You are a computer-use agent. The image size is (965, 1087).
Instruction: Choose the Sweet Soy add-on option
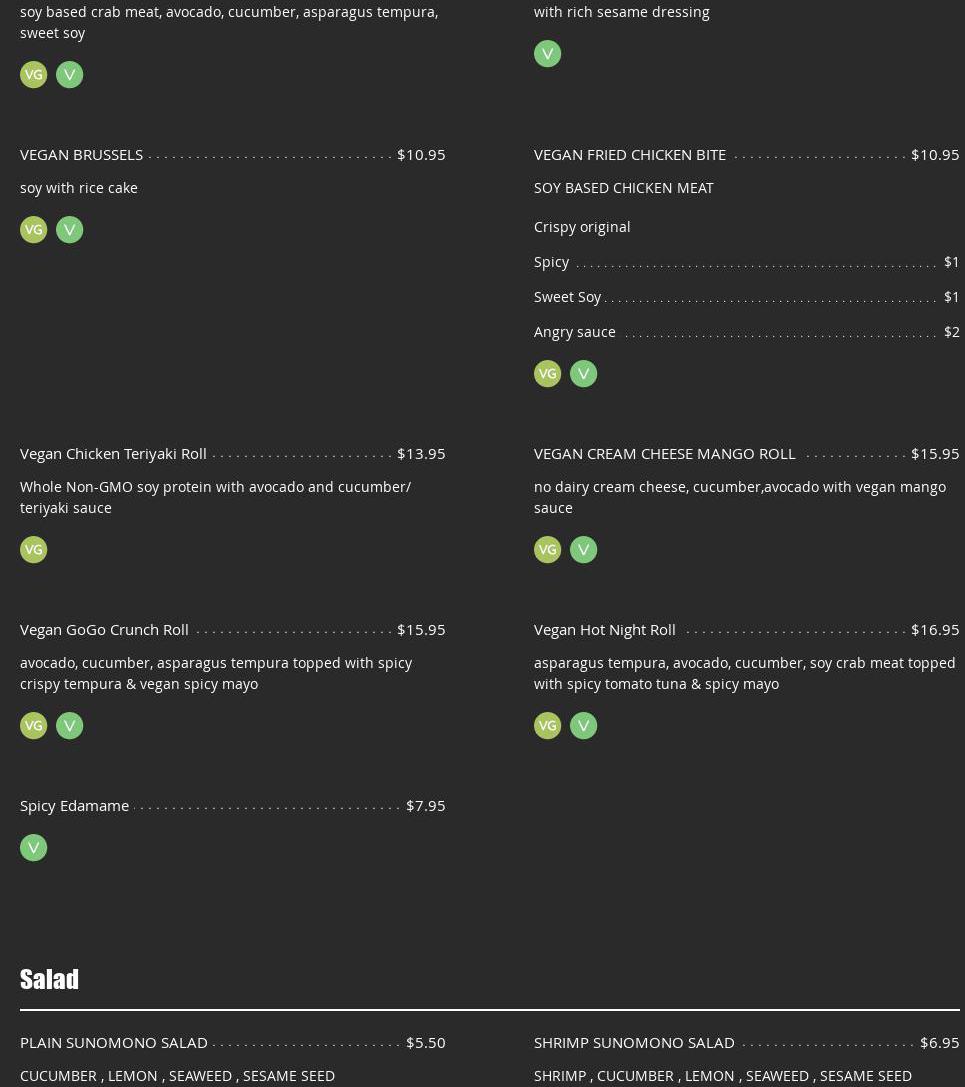[x=567, y=297]
